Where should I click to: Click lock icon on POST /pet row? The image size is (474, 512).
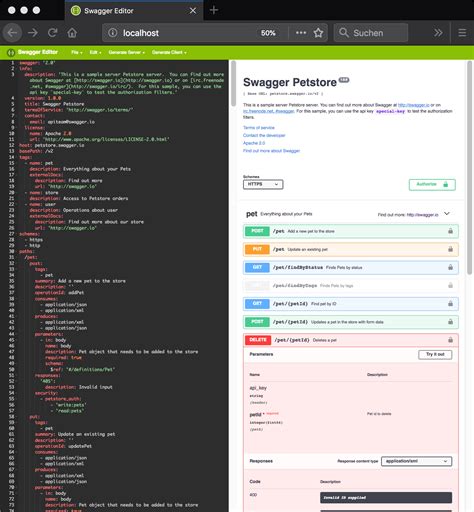[450, 231]
